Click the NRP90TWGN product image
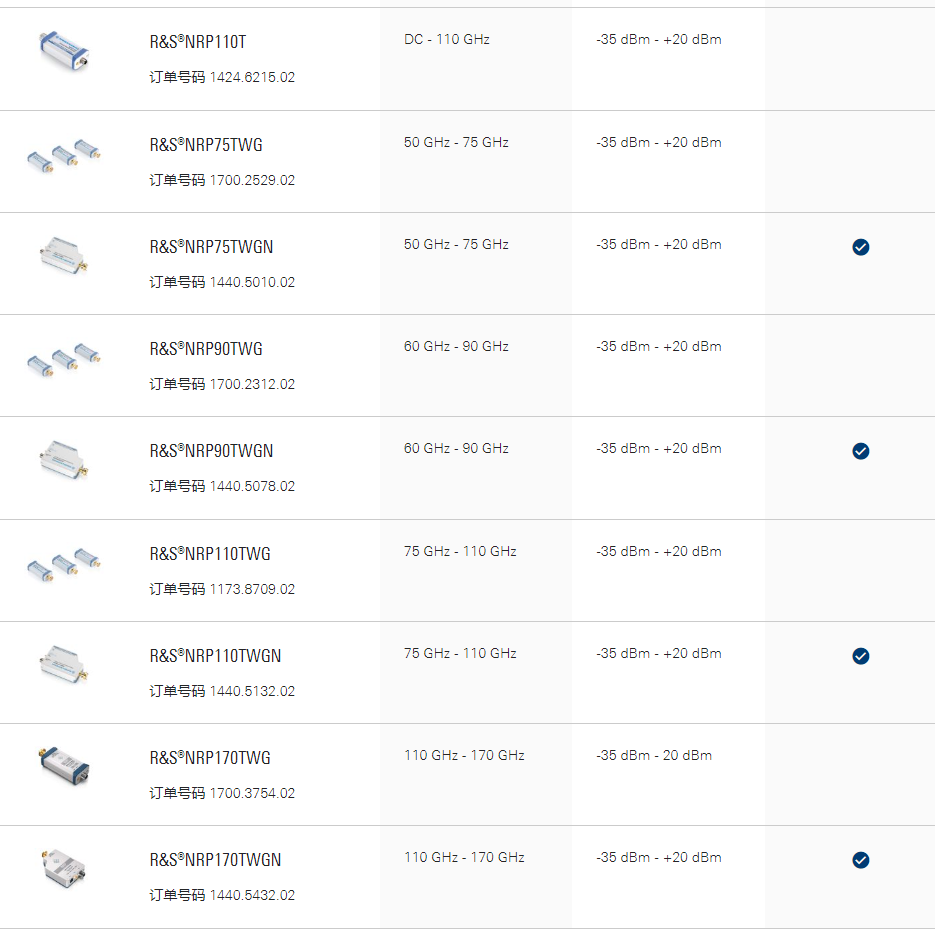 coord(64,459)
